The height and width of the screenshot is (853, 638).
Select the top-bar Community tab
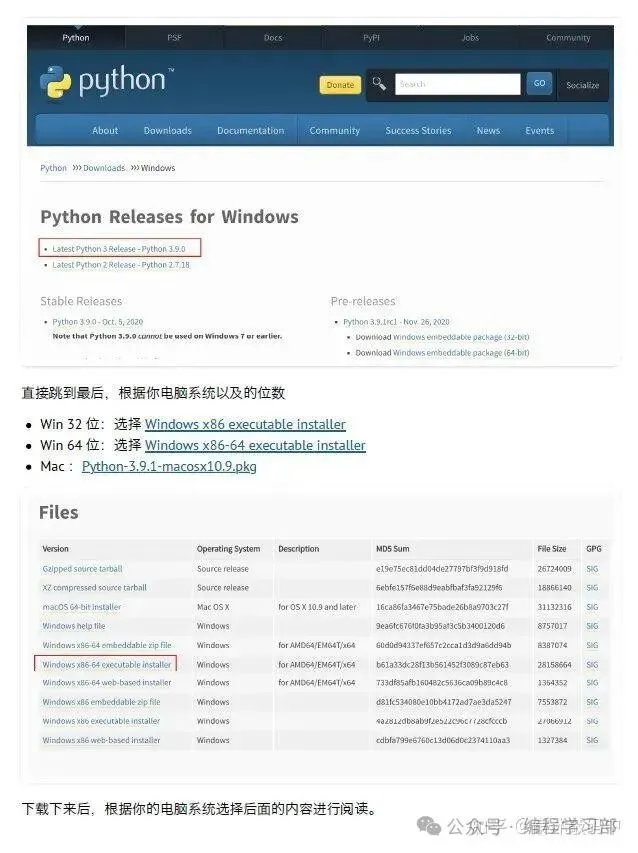point(568,38)
